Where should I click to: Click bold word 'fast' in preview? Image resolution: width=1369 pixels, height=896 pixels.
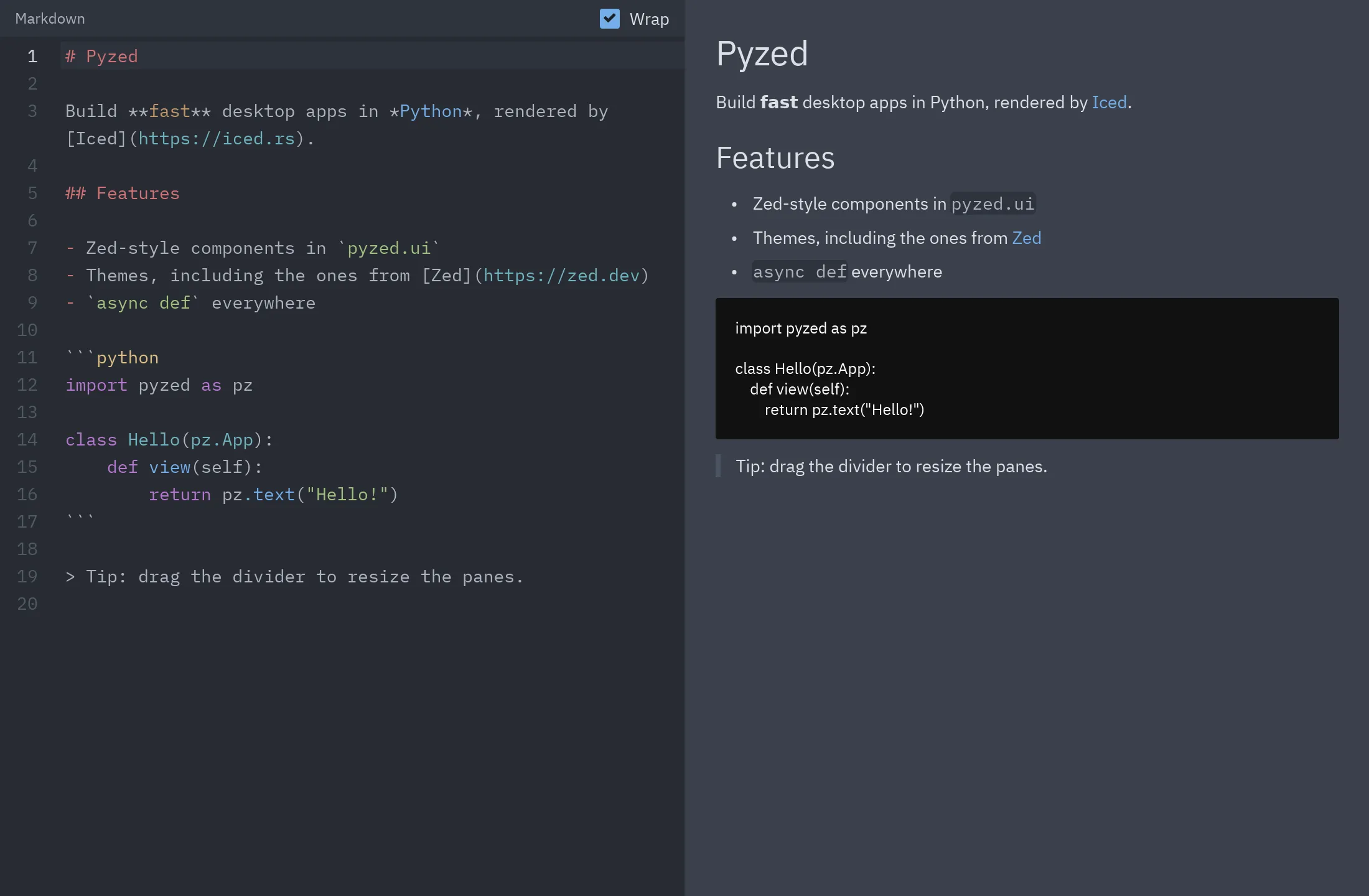779,102
